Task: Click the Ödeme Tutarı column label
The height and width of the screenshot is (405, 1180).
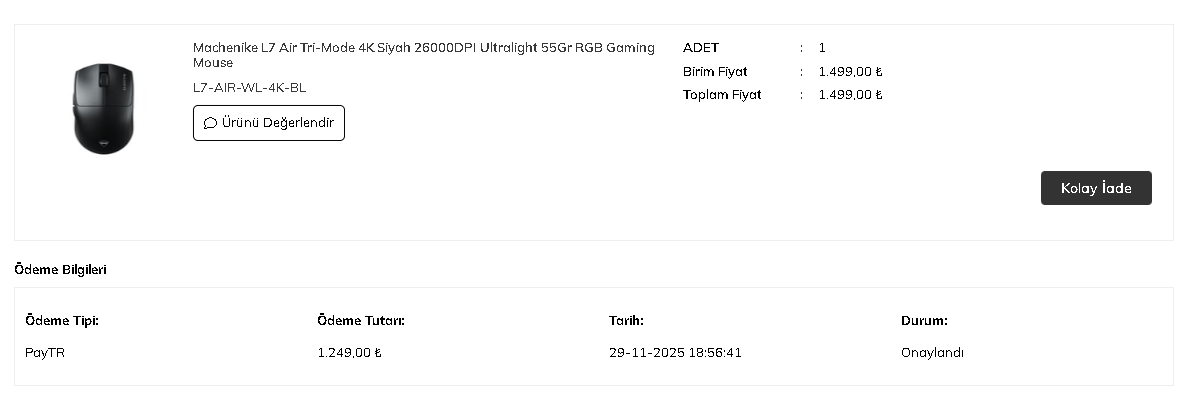Action: tap(360, 321)
